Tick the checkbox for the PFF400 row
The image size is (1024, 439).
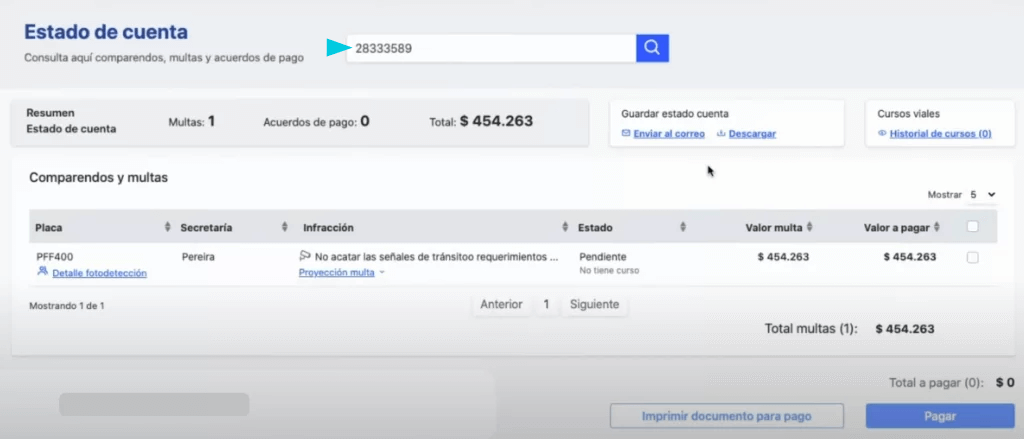[972, 257]
